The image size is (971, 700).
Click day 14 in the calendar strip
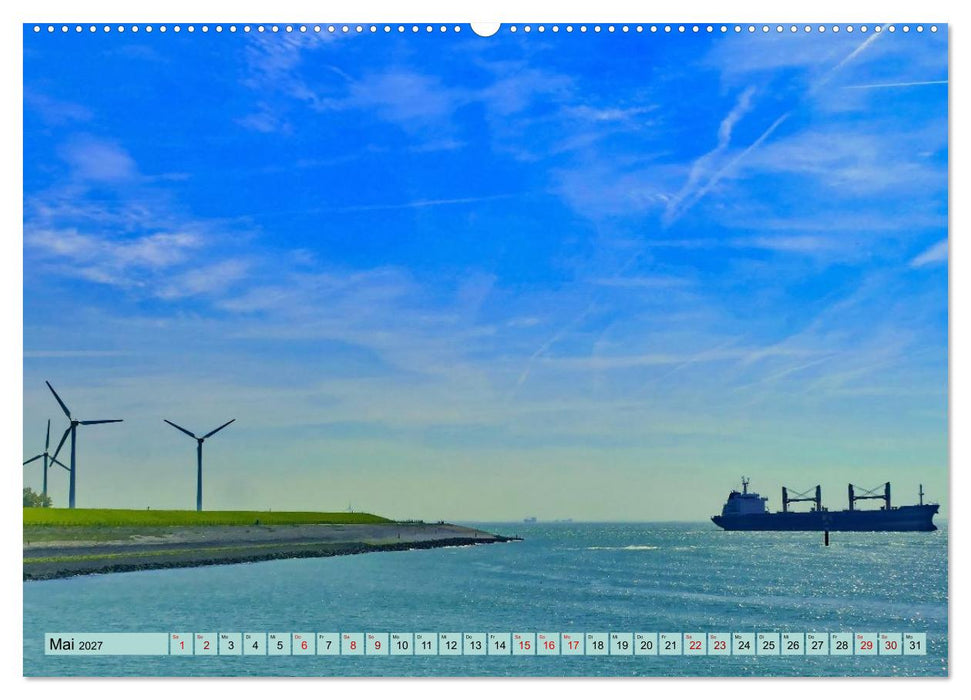499,644
